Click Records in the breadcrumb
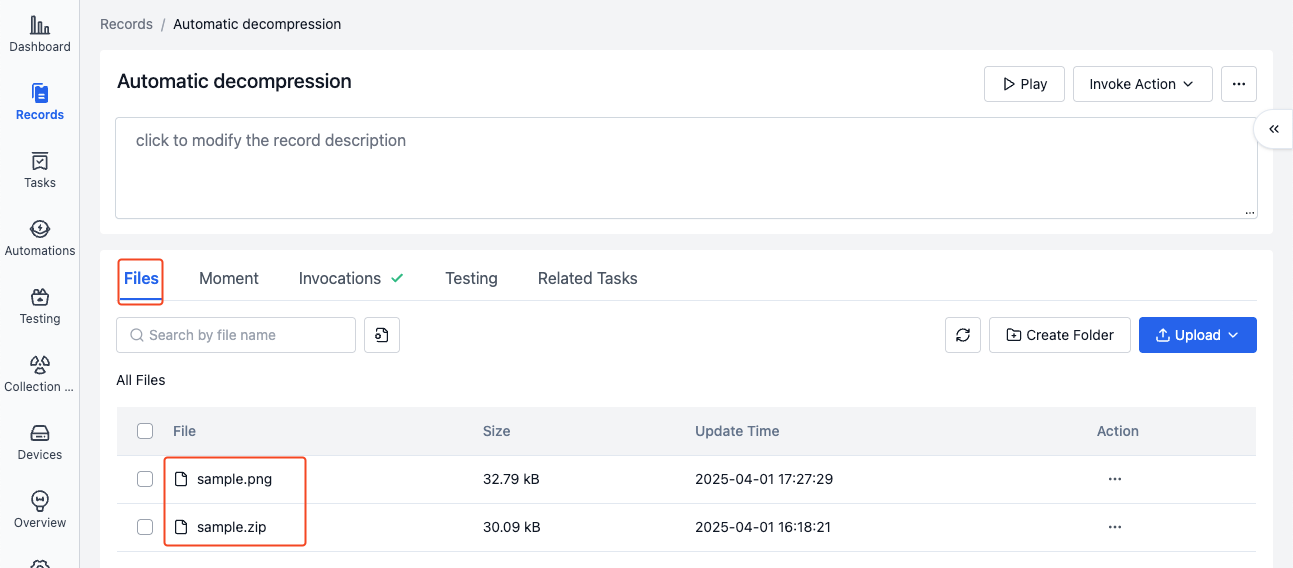The height and width of the screenshot is (568, 1293). click(126, 24)
